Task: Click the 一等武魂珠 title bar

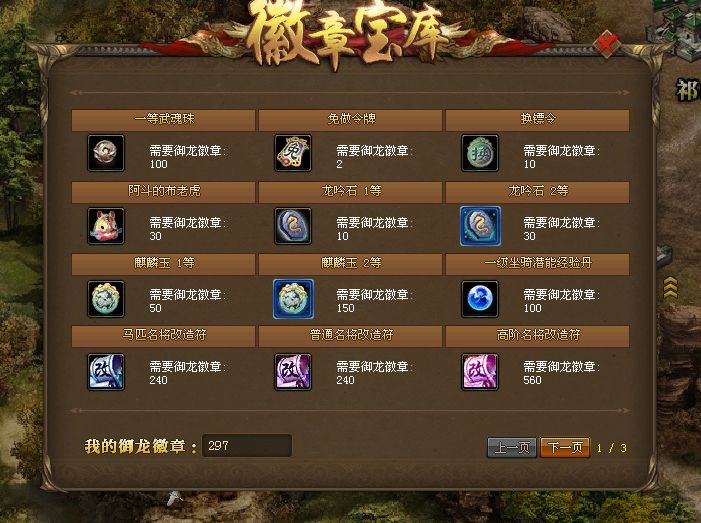Action: click(164, 120)
